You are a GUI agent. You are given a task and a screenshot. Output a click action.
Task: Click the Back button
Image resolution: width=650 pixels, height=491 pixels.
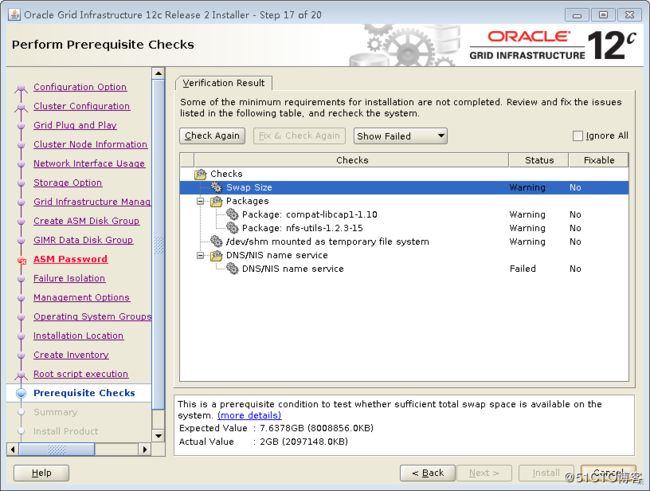click(428, 473)
